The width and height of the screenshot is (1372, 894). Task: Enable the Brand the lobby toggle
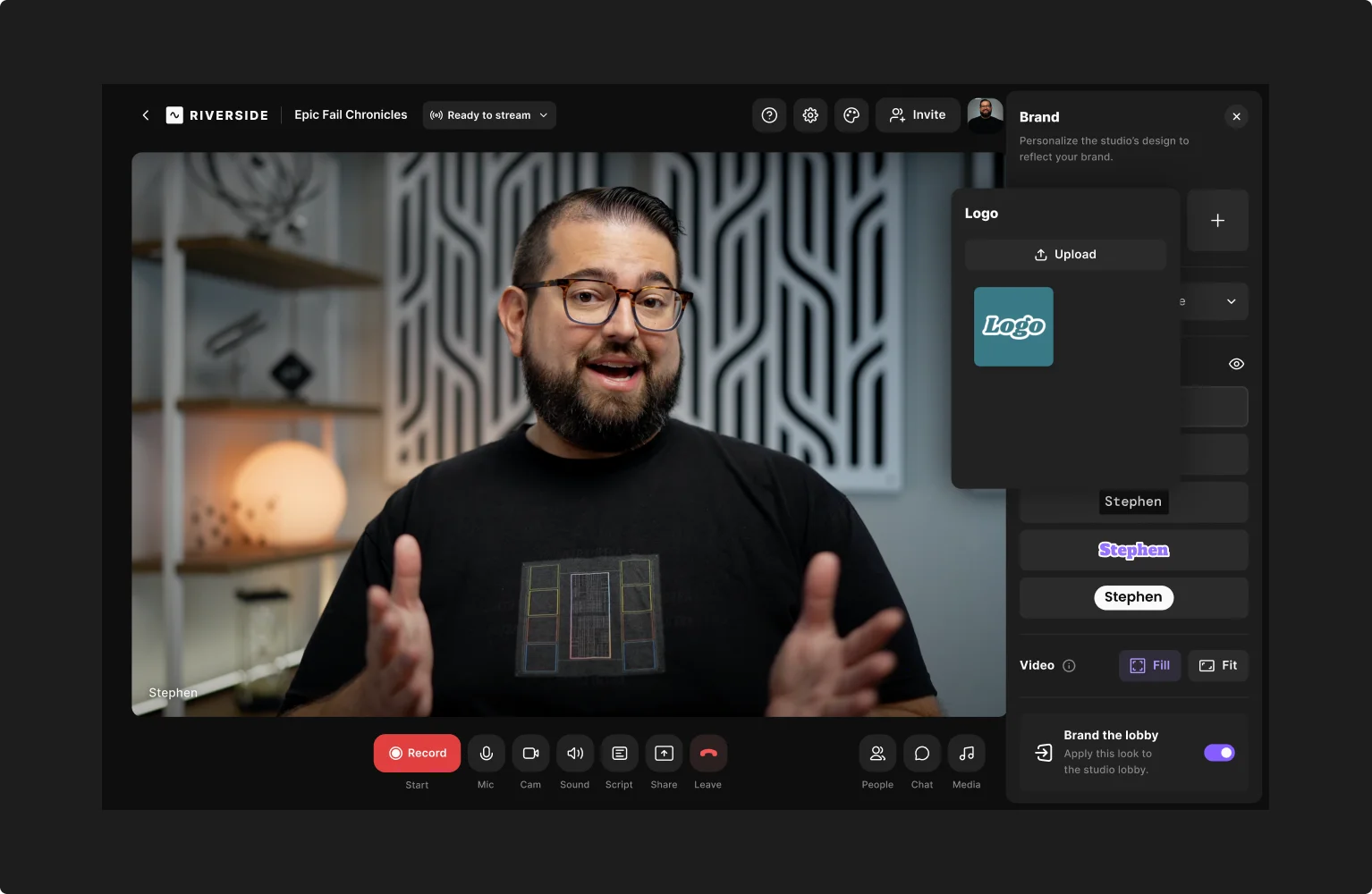pyautogui.click(x=1219, y=752)
